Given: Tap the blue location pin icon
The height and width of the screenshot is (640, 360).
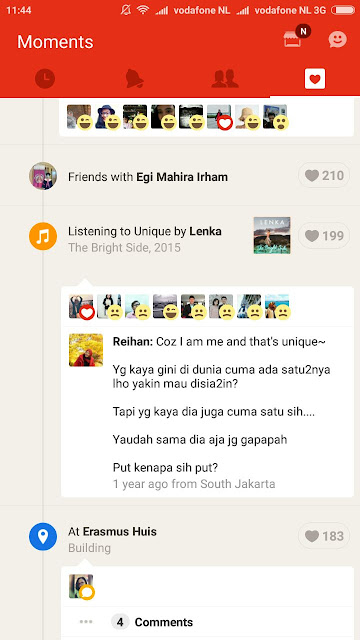Looking at the screenshot, I should pos(43,536).
